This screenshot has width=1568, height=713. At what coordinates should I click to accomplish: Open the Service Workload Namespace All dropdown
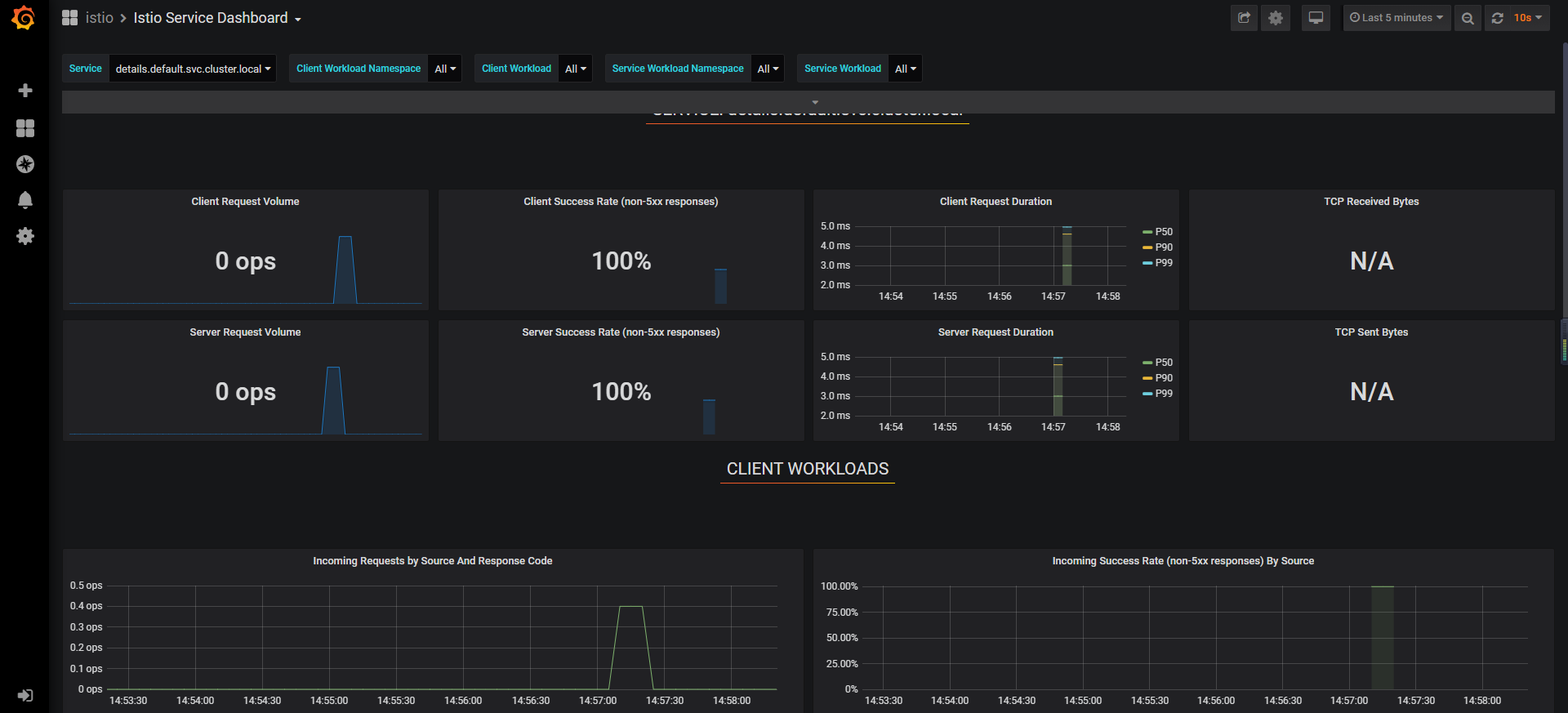768,69
